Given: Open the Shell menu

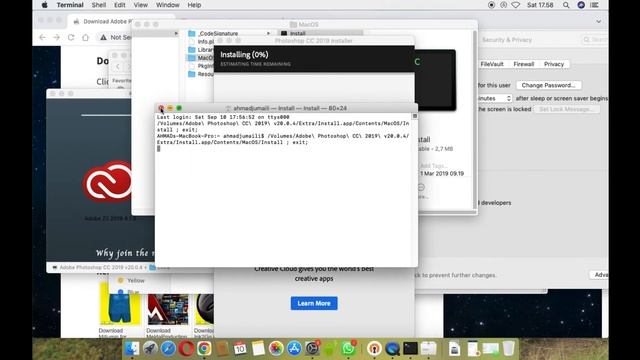Looking at the screenshot, I should [99, 5].
